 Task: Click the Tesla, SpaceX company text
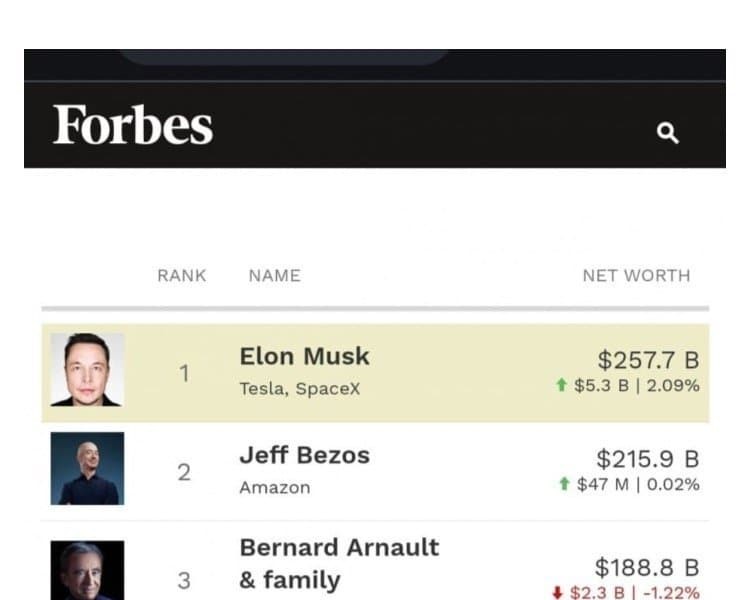click(x=299, y=389)
